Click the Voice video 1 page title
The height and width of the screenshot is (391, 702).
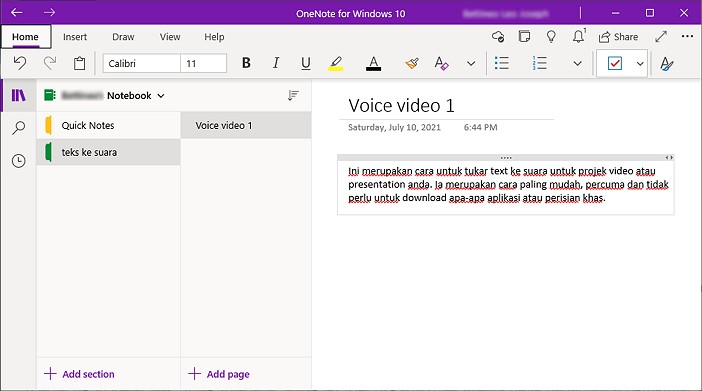(401, 106)
